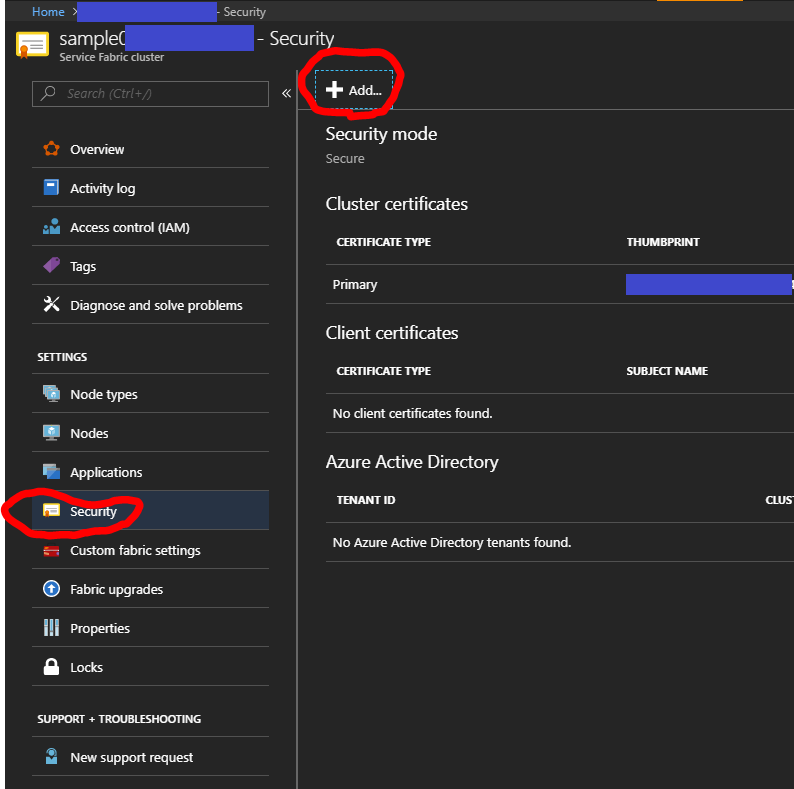Click the redacted primary thumbprint value
Screen dimensions: 794x789
[709, 284]
